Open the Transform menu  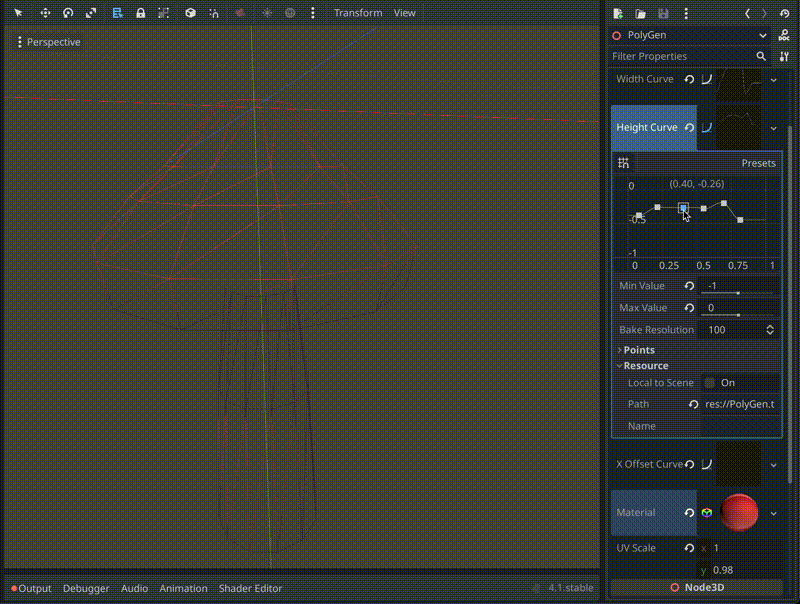click(358, 13)
